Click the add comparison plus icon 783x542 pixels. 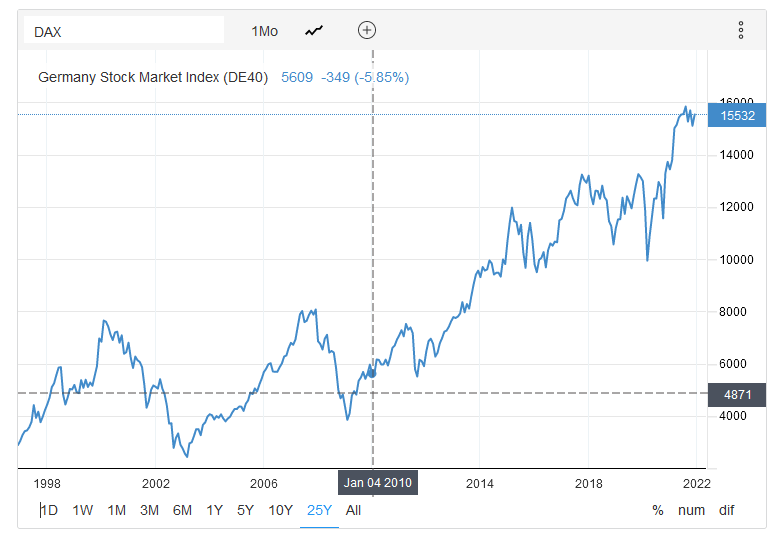[x=367, y=30]
